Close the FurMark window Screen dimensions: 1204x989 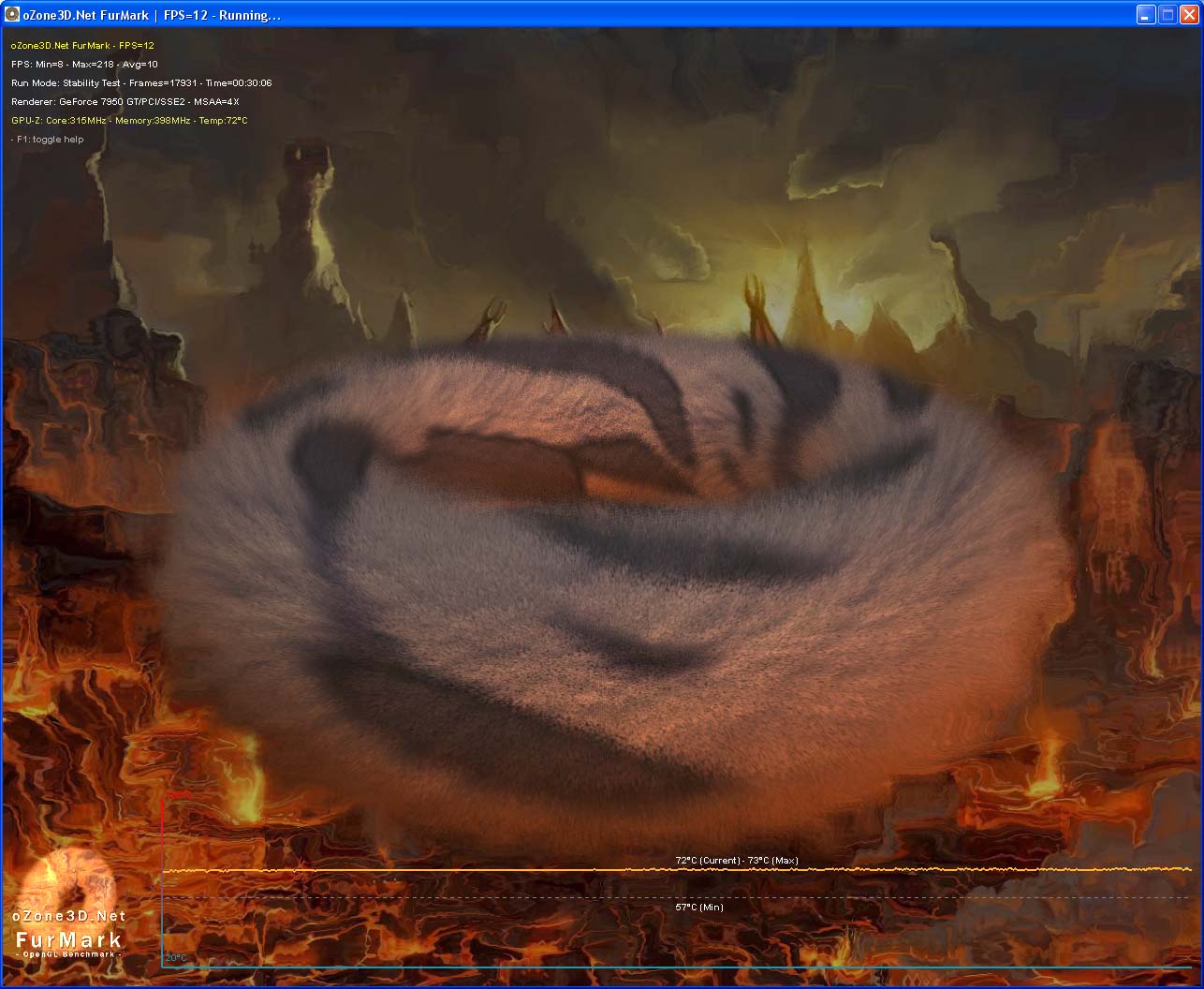pyautogui.click(x=1189, y=15)
